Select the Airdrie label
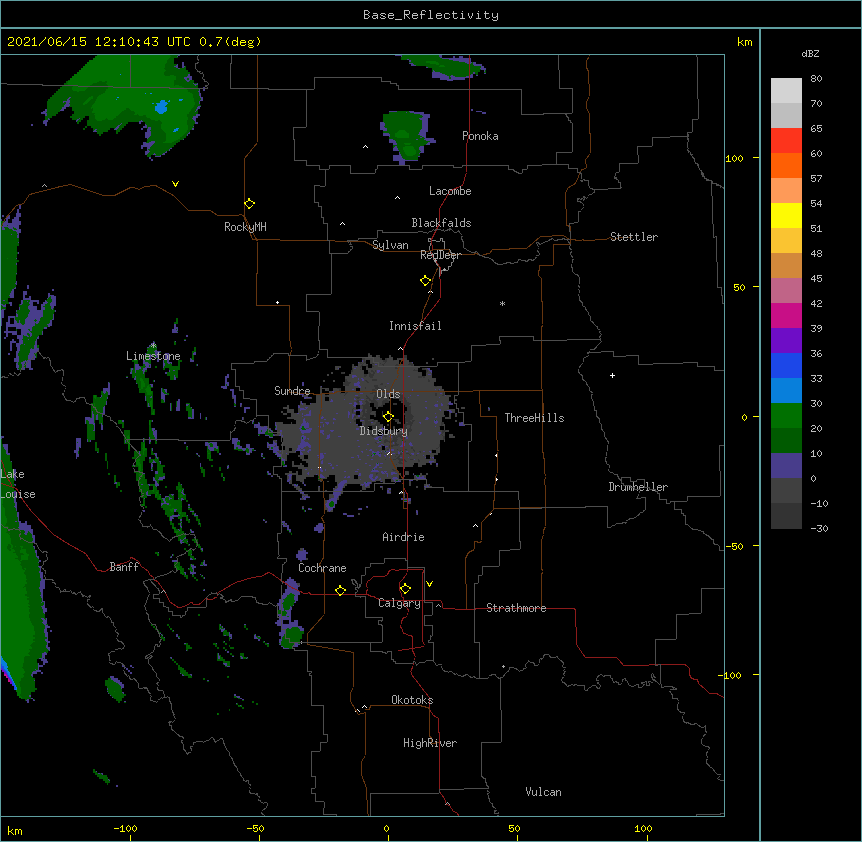 tap(404, 537)
